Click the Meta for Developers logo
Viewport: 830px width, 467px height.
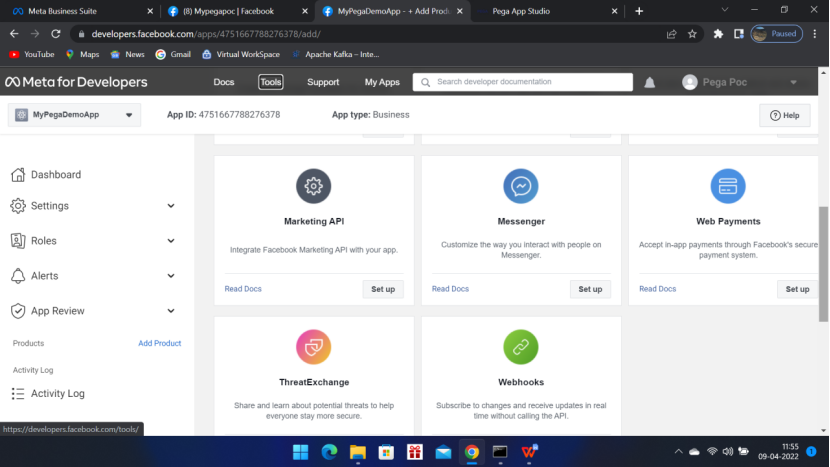pyautogui.click(x=76, y=82)
